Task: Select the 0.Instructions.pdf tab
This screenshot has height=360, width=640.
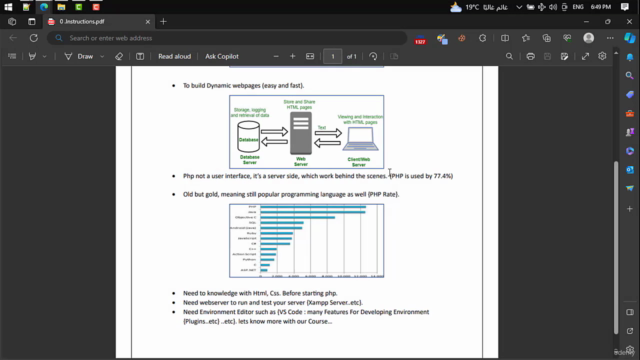Action: pyautogui.click(x=100, y=22)
